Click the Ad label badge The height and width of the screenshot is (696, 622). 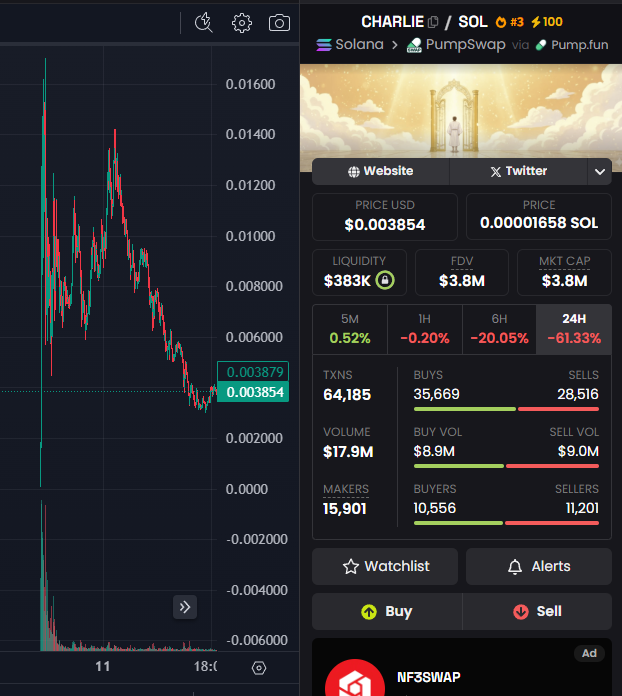point(589,653)
